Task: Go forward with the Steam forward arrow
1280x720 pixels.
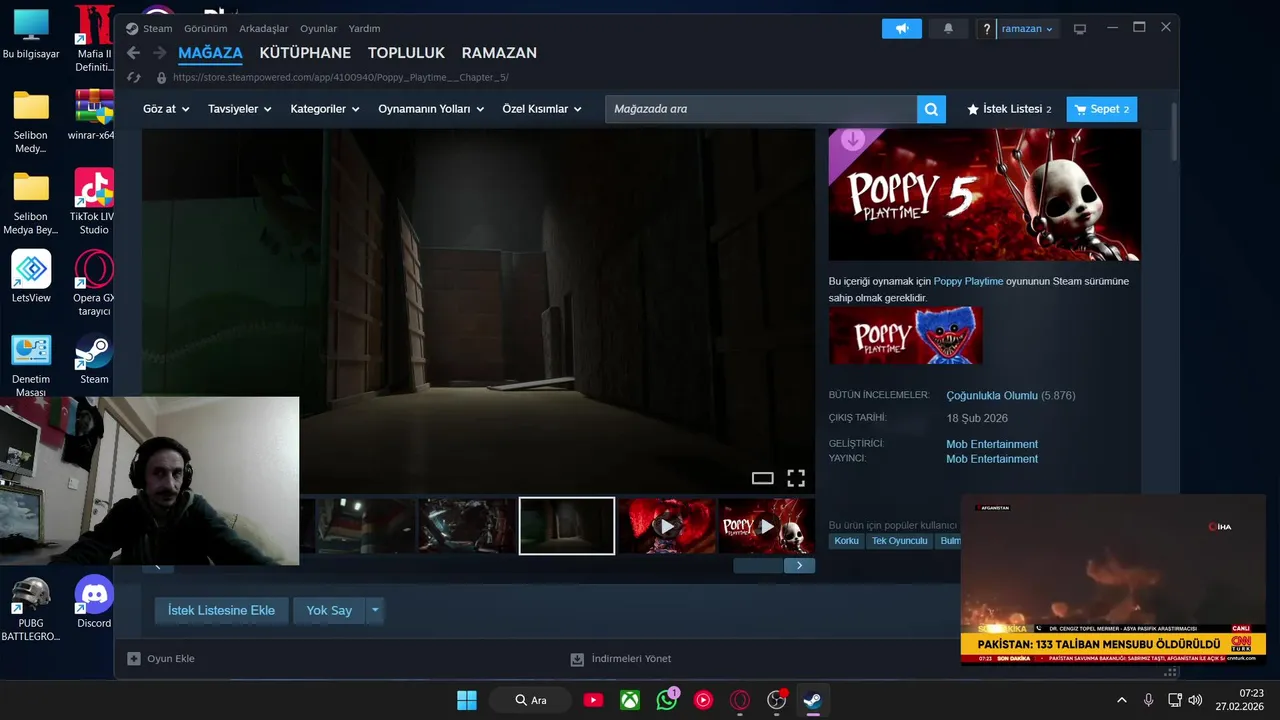Action: 159,53
